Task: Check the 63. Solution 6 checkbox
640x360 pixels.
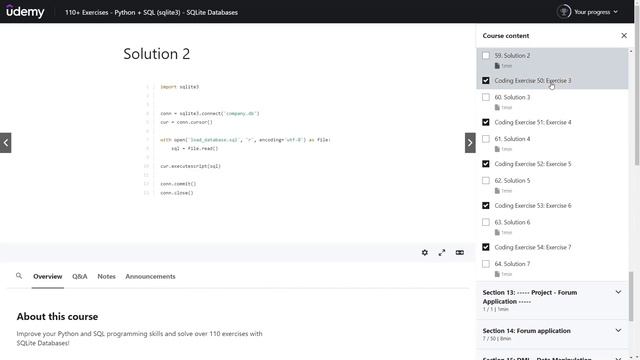Action: click(486, 222)
